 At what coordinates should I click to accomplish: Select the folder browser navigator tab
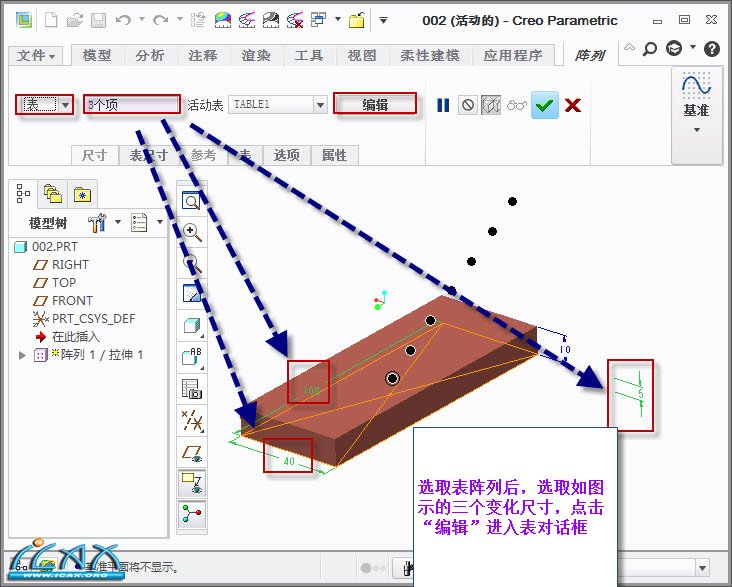(x=53, y=193)
